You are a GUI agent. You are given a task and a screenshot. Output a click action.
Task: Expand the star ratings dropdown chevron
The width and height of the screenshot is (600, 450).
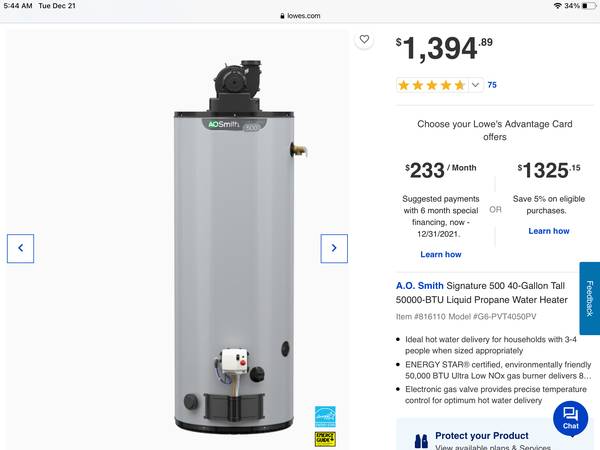[475, 85]
